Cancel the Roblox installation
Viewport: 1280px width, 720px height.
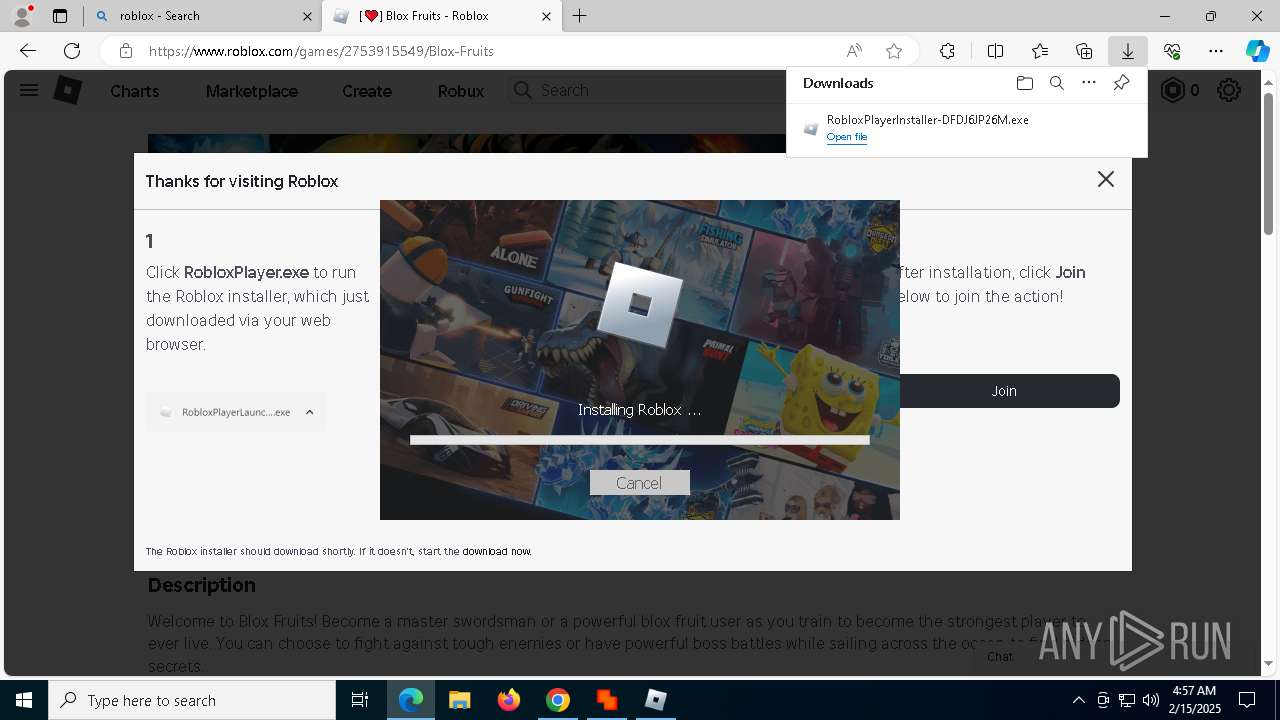[x=639, y=483]
